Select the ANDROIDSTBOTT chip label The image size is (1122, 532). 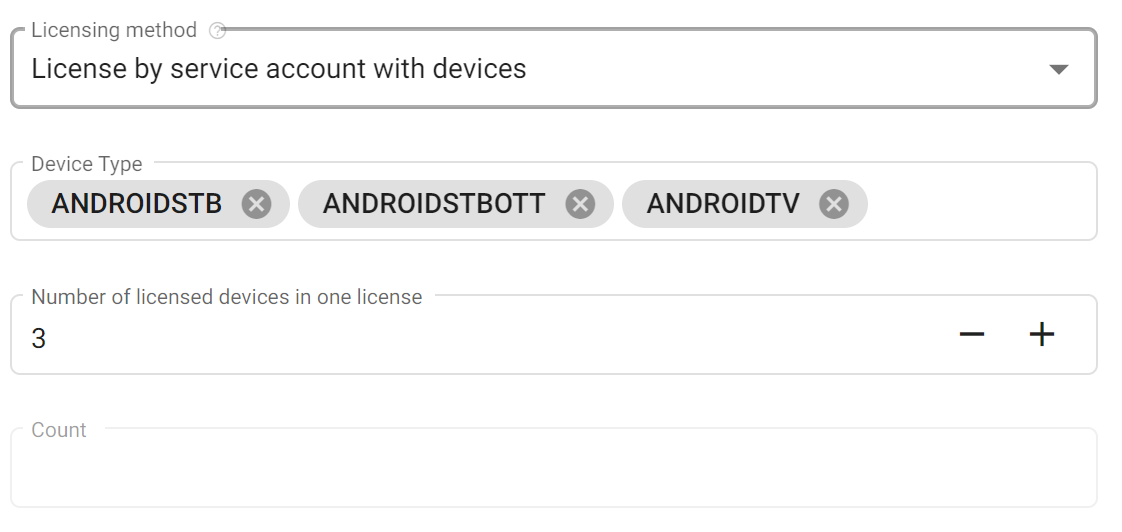pyautogui.click(x=434, y=204)
